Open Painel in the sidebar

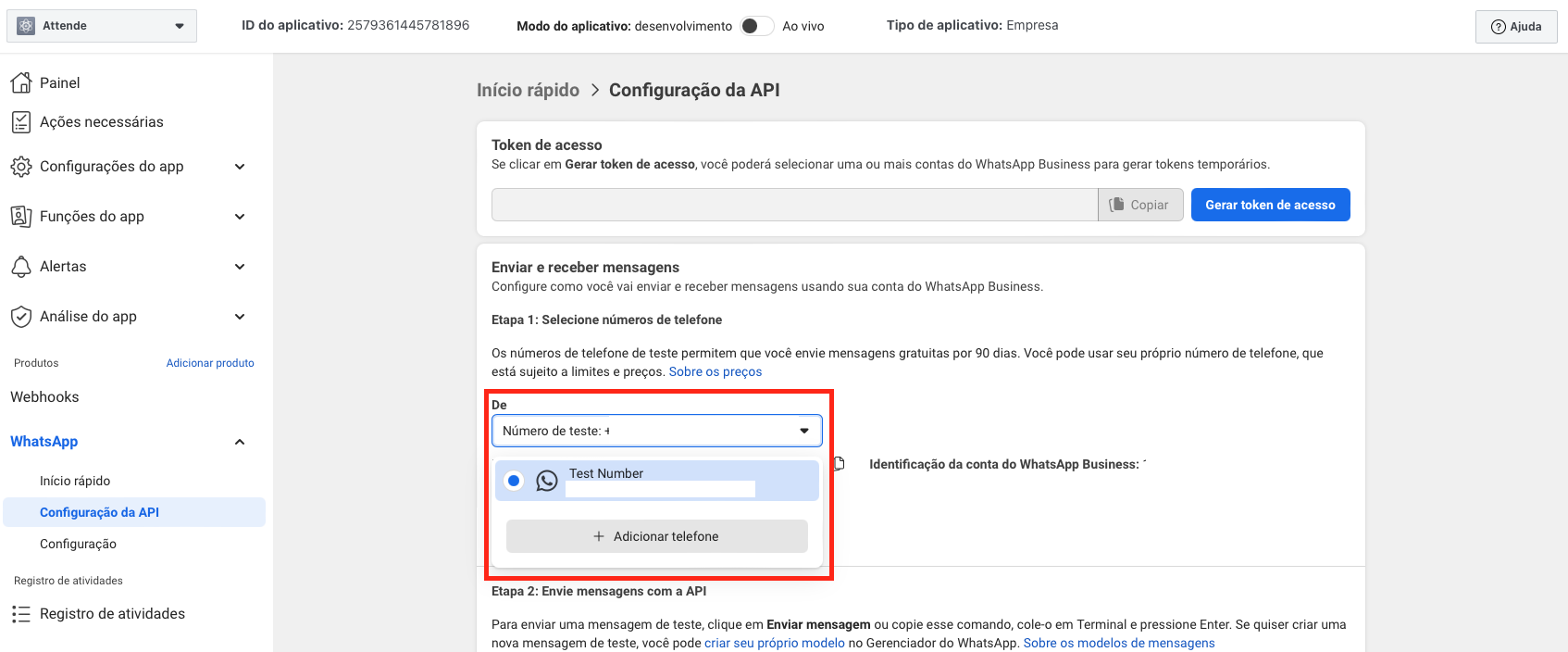point(59,82)
